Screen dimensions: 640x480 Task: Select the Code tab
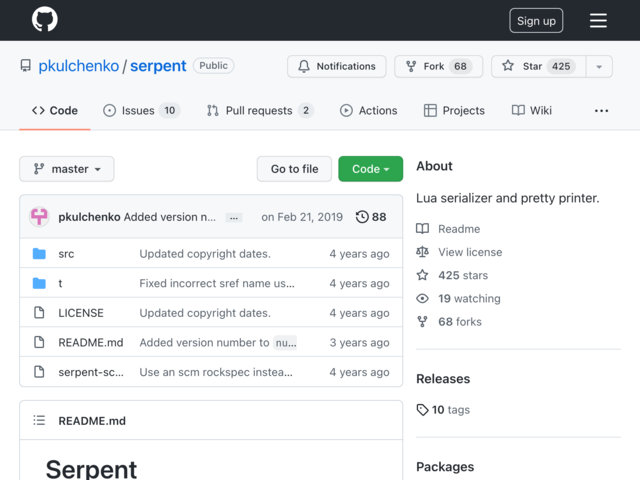(55, 111)
